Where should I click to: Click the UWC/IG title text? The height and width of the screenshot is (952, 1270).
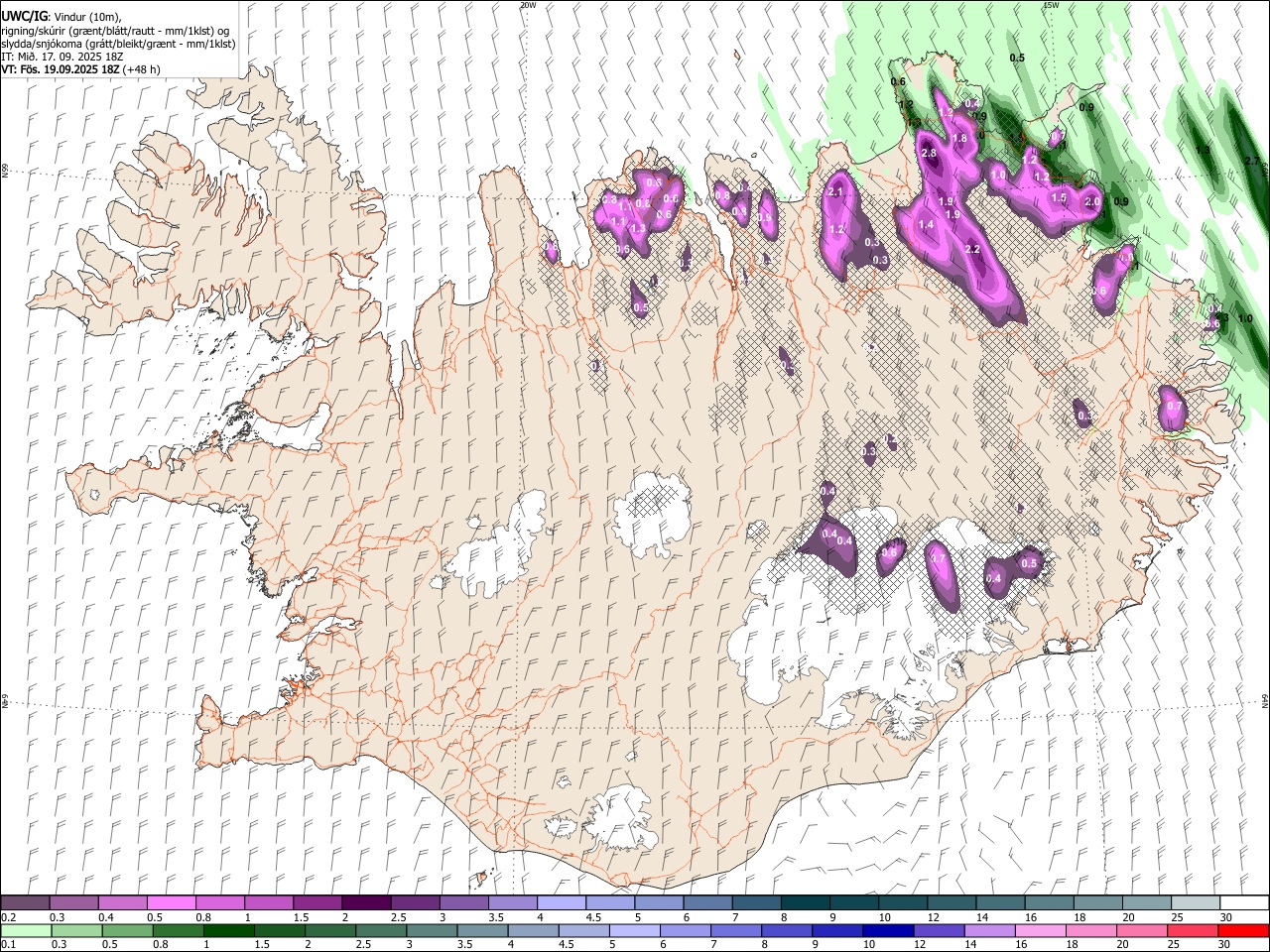[x=24, y=16]
